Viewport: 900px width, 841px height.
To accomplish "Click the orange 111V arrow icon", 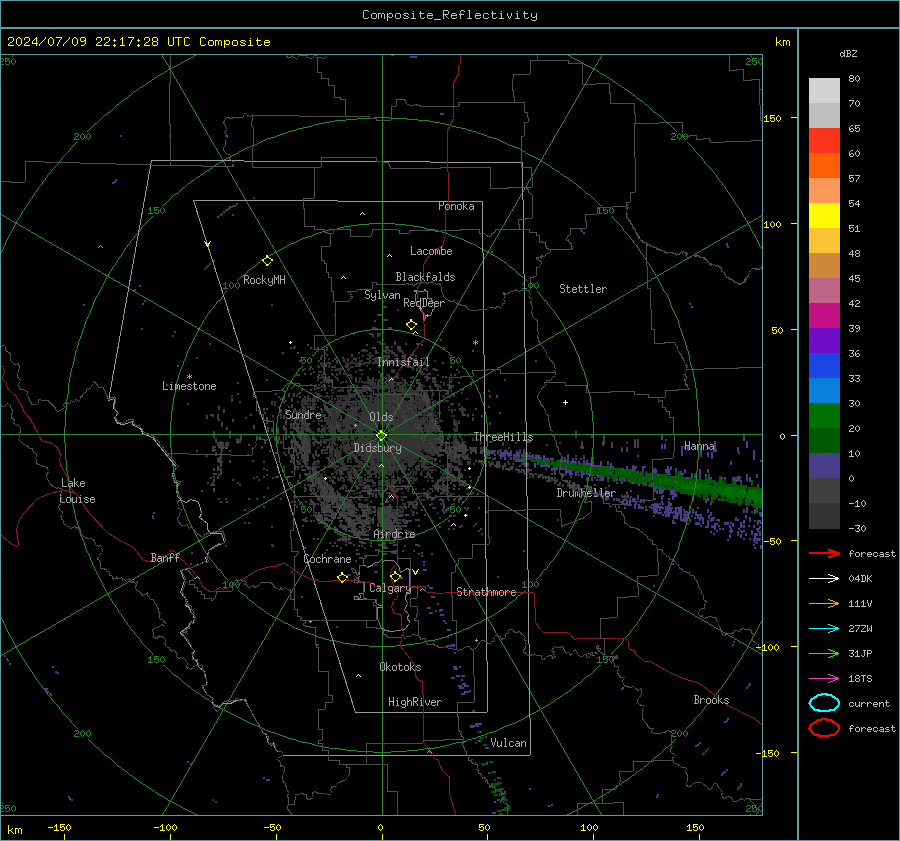I will coord(824,603).
